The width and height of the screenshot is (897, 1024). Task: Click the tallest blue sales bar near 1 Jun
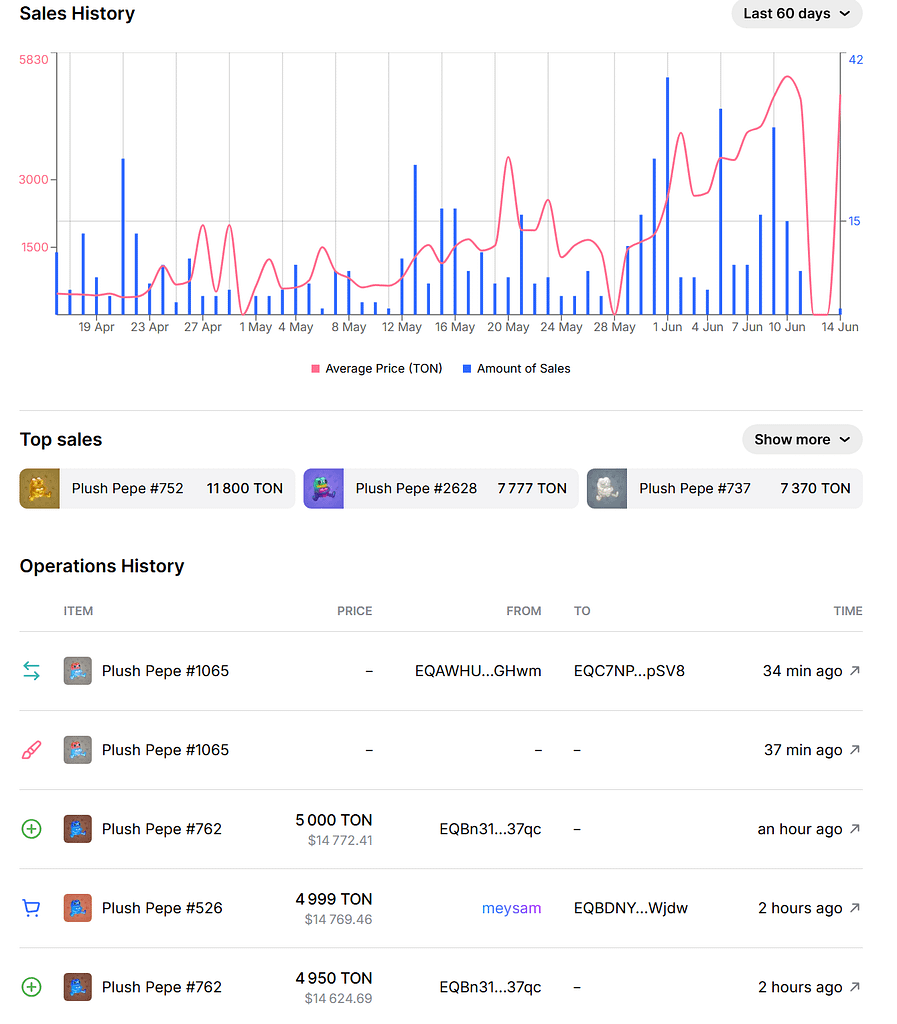tap(667, 195)
